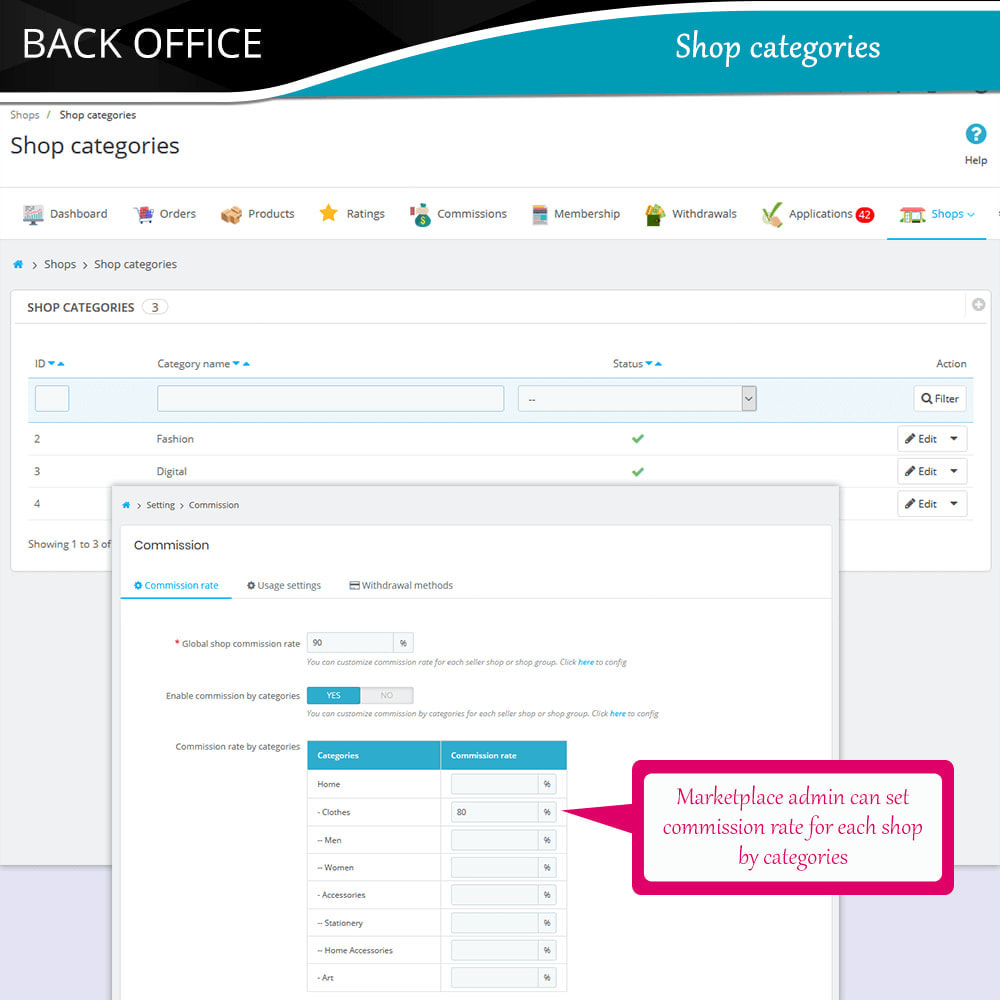The height and width of the screenshot is (1000, 1000).
Task: Click the Products box icon
Action: pos(232,214)
